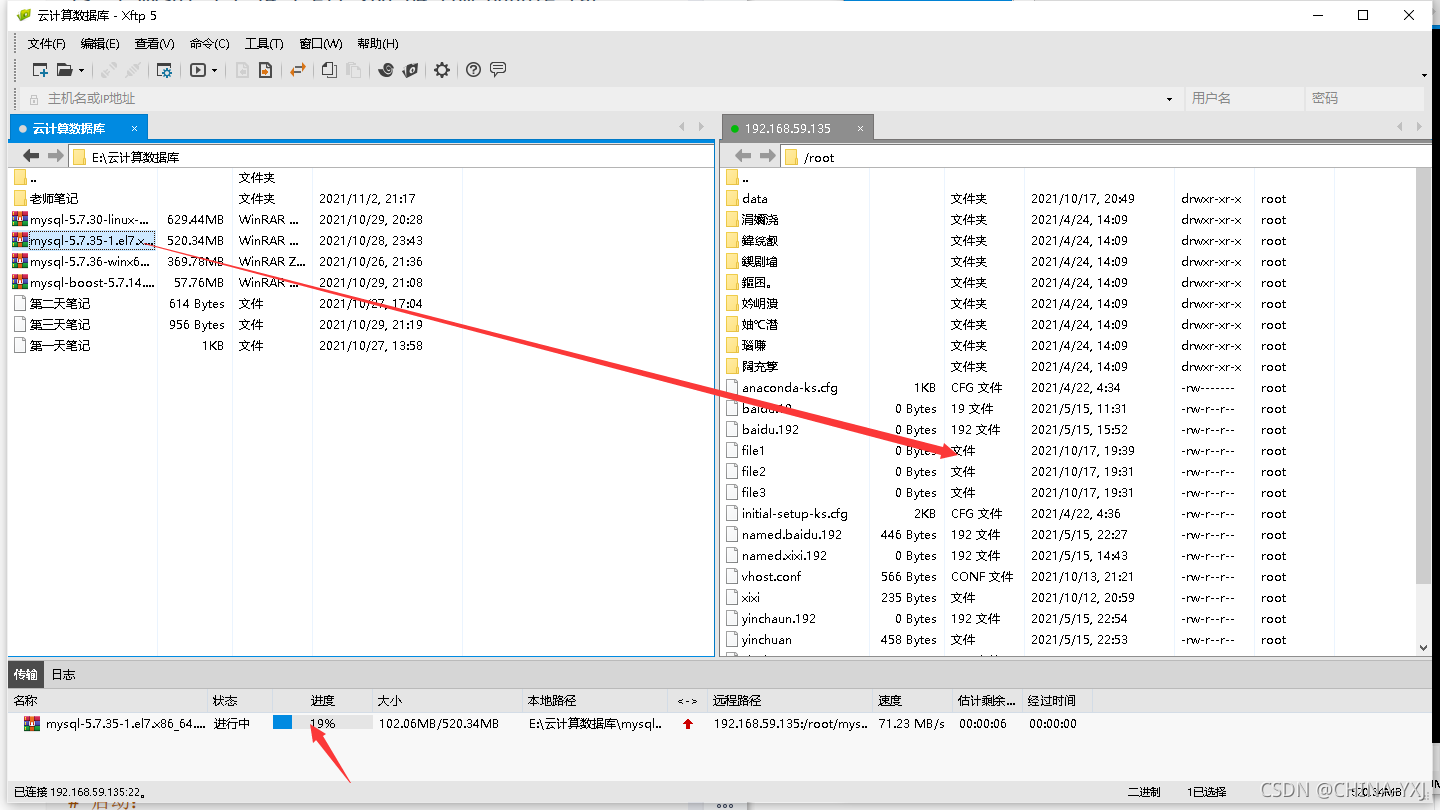The image size is (1440, 810).
Task: Open the 查看(V) menu
Action: pyautogui.click(x=154, y=44)
